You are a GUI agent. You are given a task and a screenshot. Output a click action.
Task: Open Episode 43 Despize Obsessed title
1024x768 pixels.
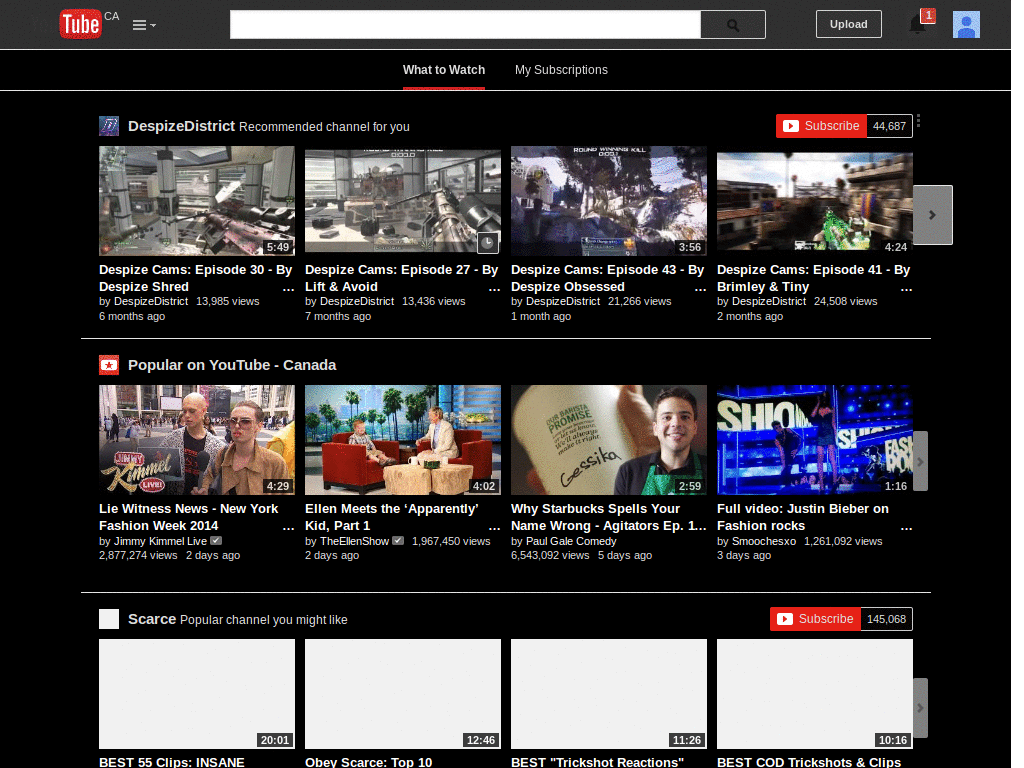pyautogui.click(x=607, y=278)
